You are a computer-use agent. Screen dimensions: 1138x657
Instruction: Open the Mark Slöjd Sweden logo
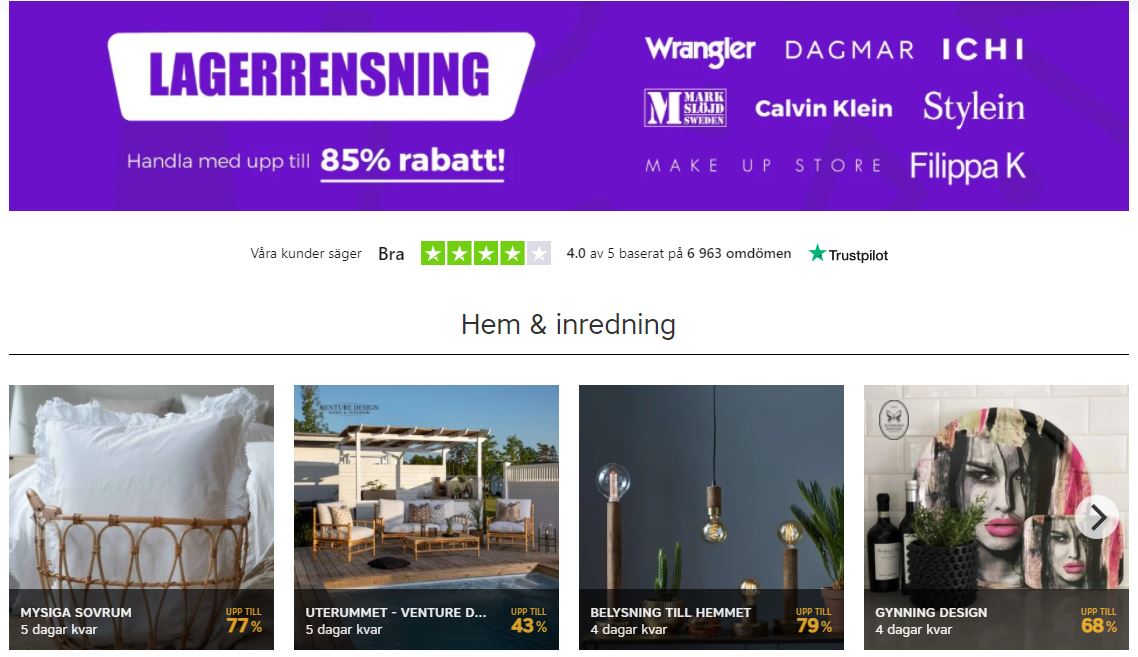coord(685,108)
